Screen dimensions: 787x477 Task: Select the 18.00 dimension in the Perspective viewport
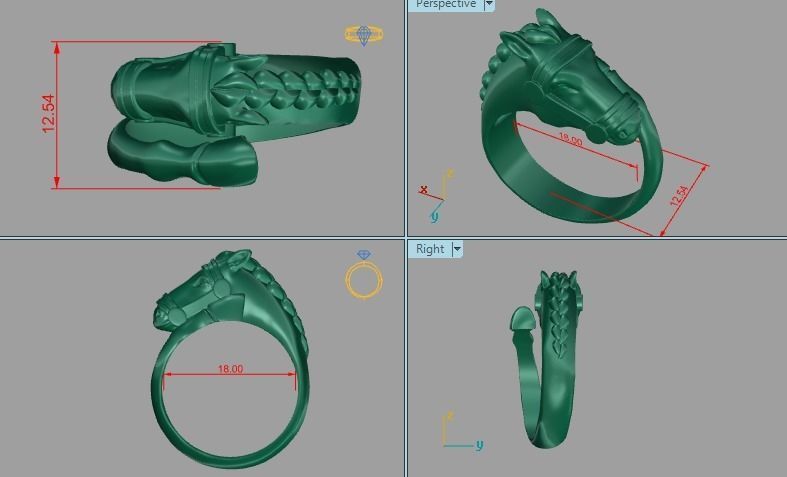coord(570,139)
